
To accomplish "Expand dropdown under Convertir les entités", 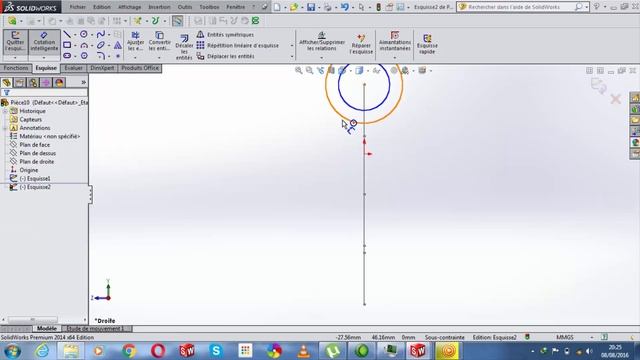I will [x=159, y=58].
